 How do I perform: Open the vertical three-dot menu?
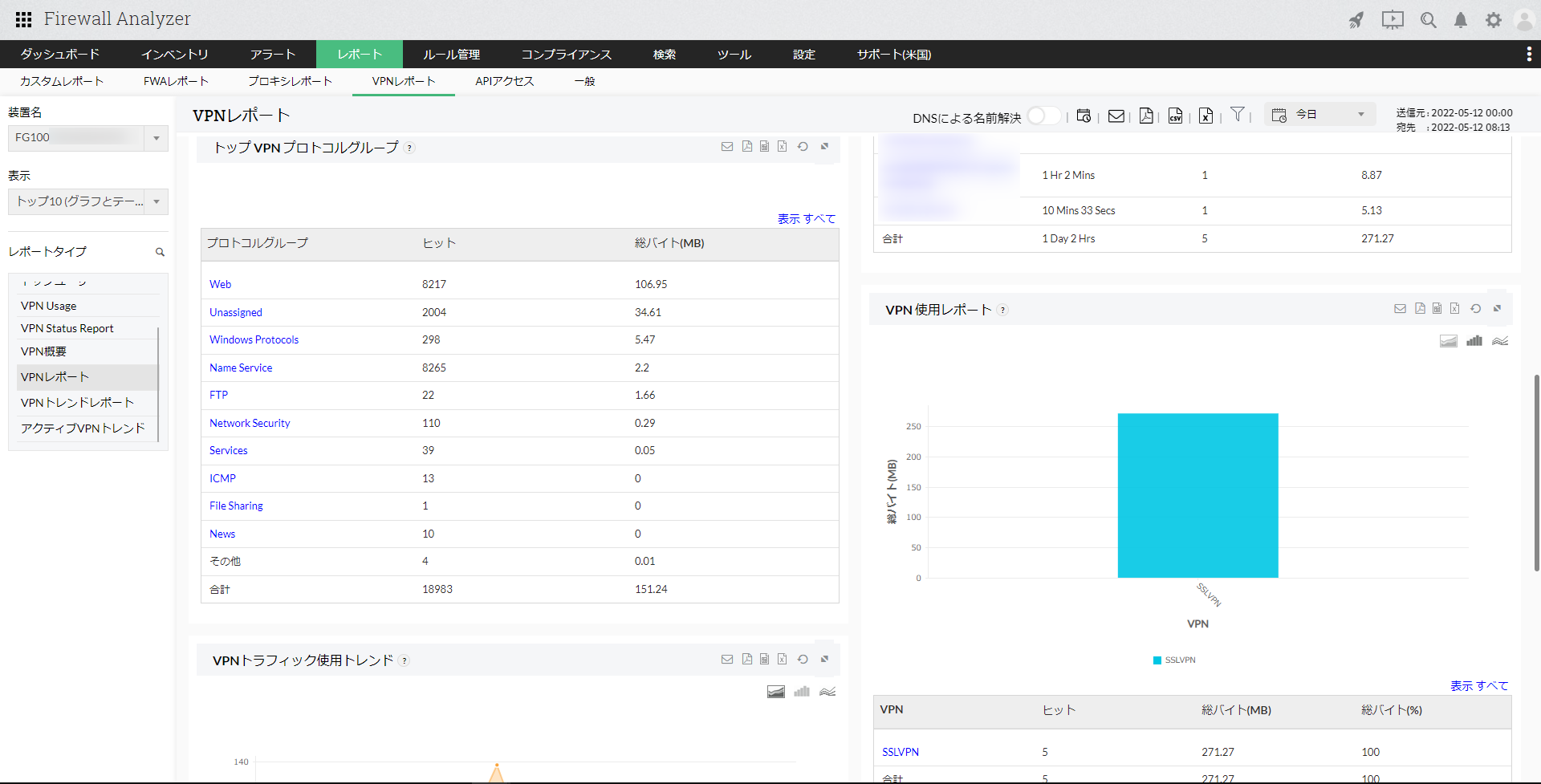point(1529,54)
